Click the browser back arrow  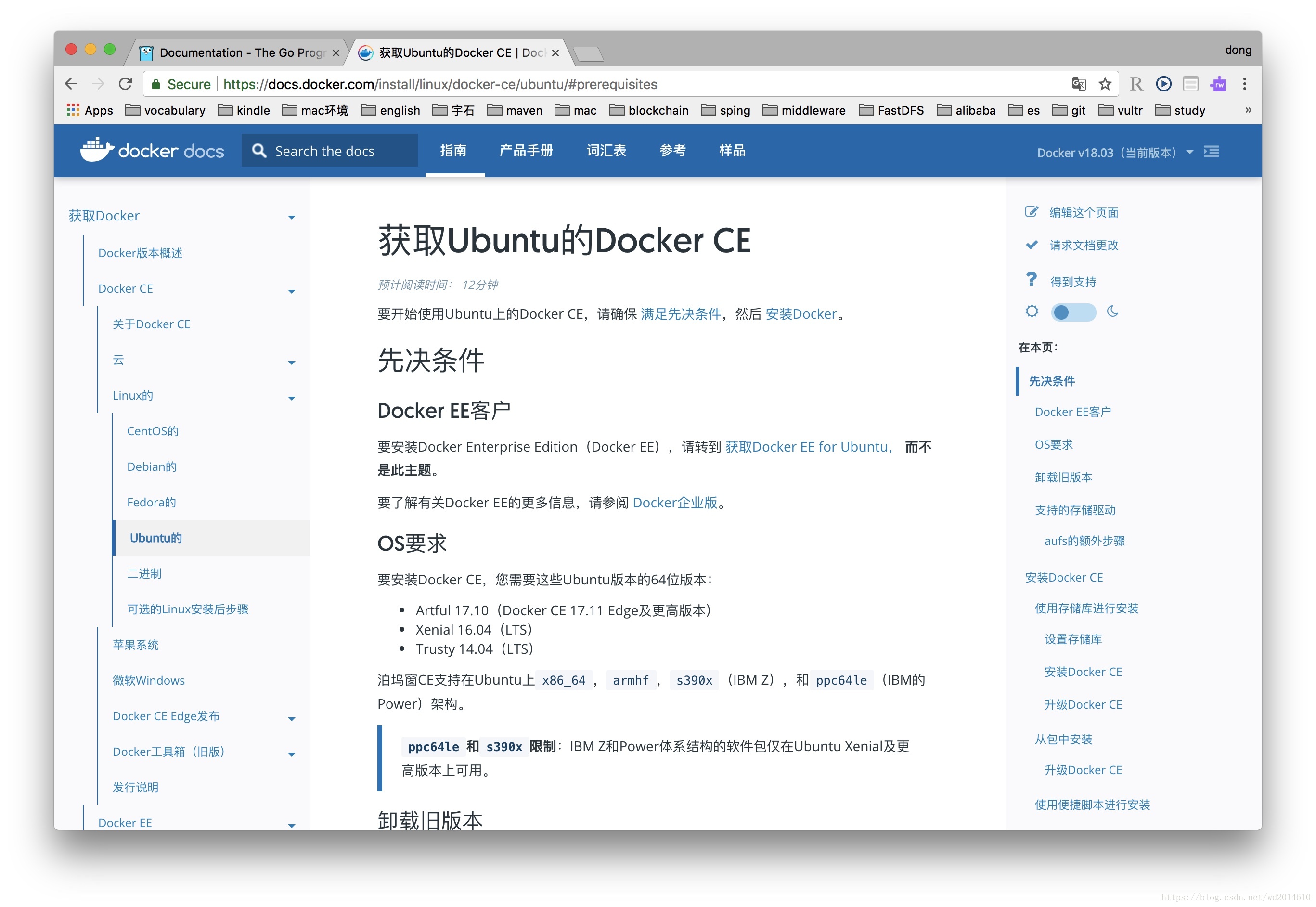[71, 84]
